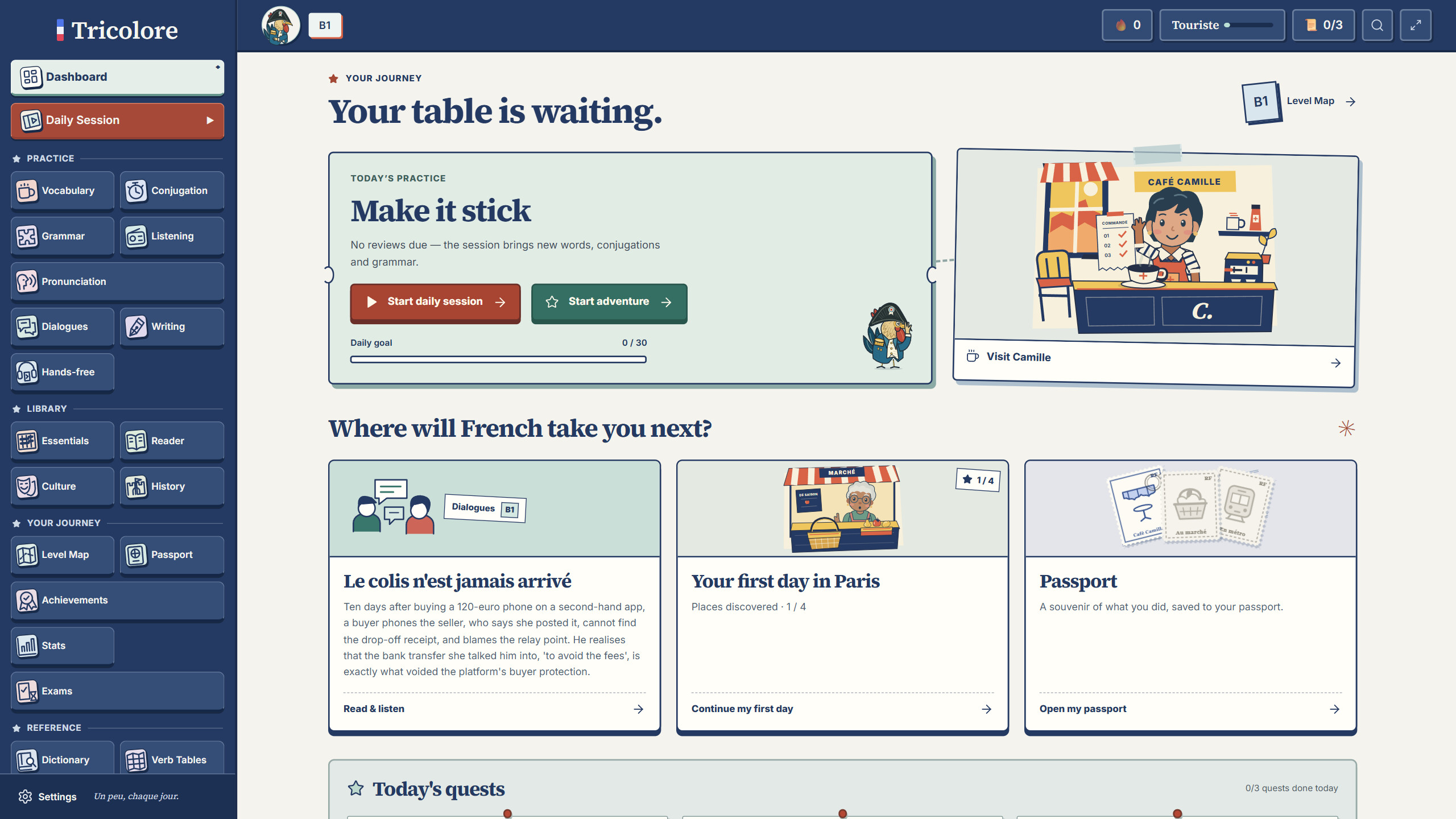
Task: Select the Dashboard menu item
Action: click(117, 77)
